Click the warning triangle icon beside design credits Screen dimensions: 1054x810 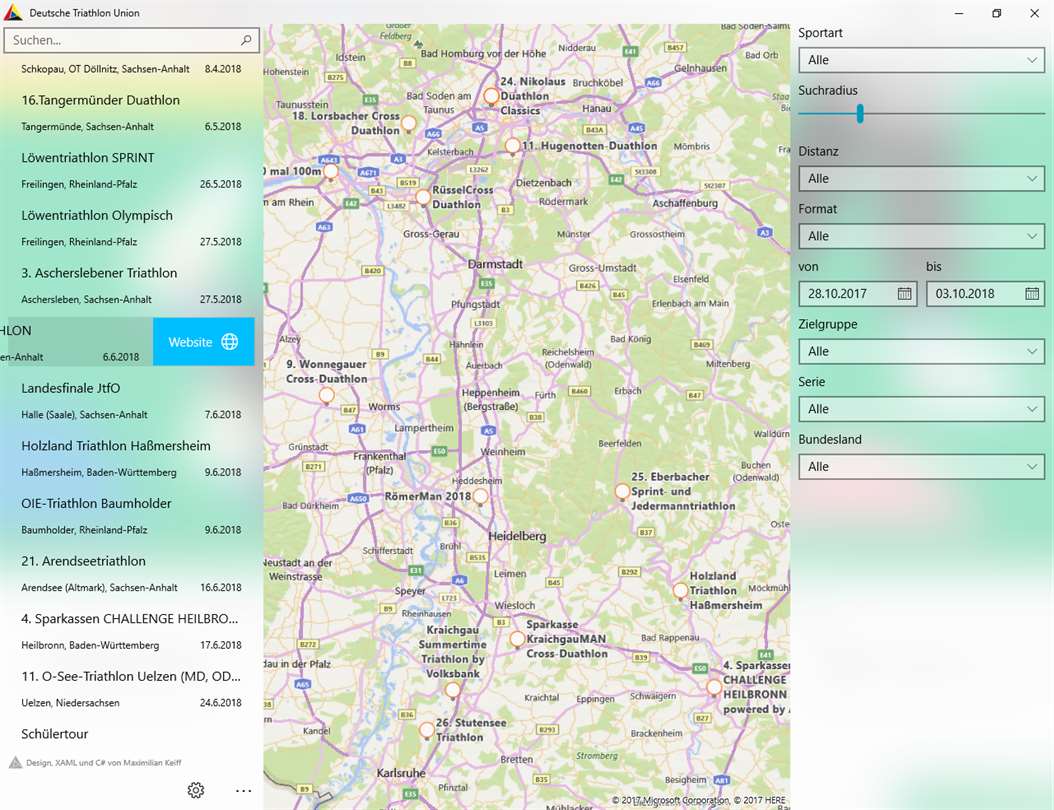click(15, 762)
